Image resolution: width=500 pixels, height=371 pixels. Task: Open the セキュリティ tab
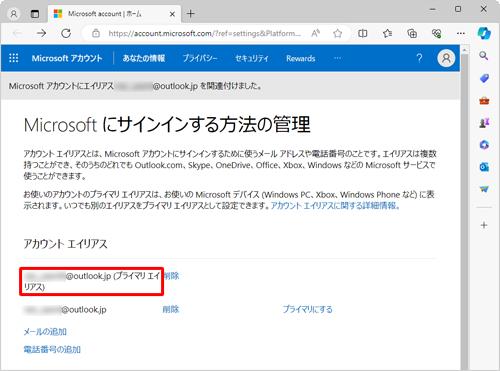[x=252, y=58]
